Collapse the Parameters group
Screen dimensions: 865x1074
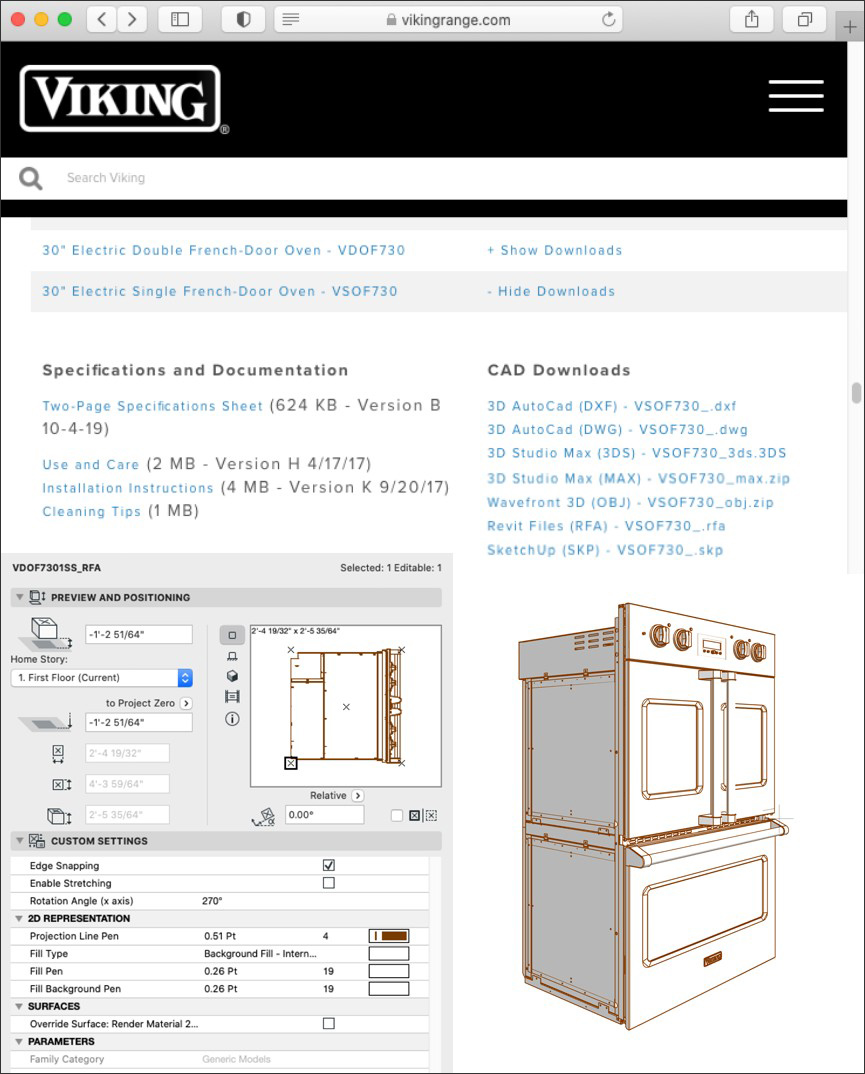18,1041
